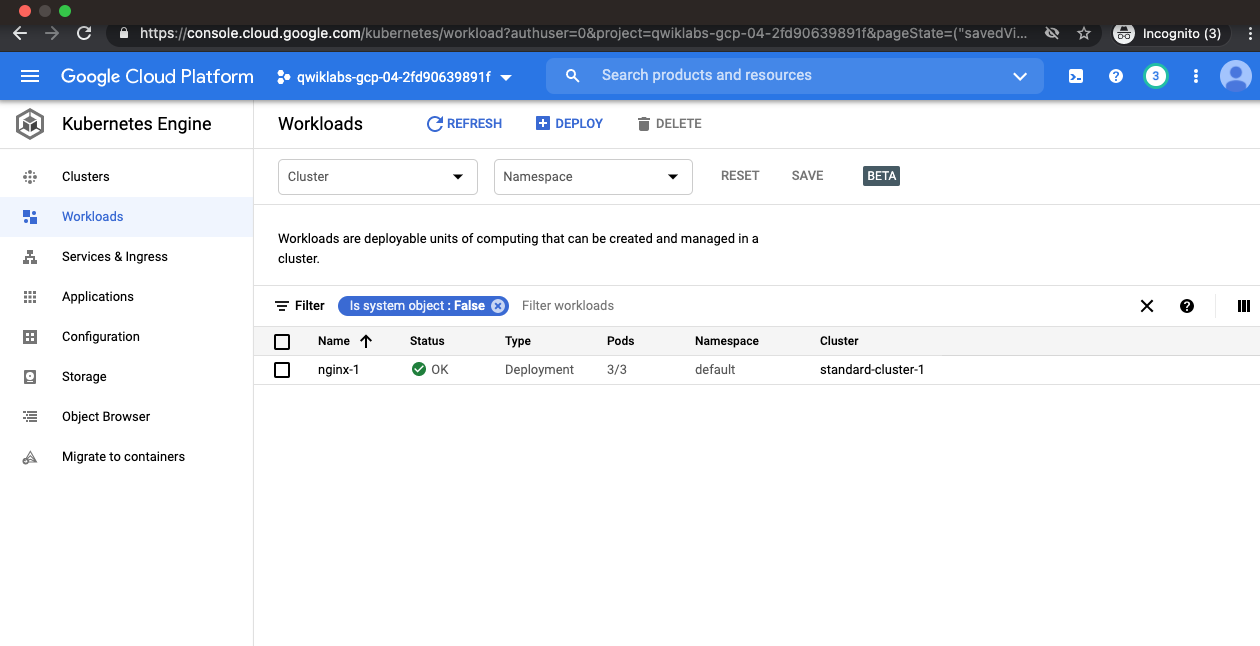Select the nginx-1 row checkbox

pyautogui.click(x=282, y=370)
